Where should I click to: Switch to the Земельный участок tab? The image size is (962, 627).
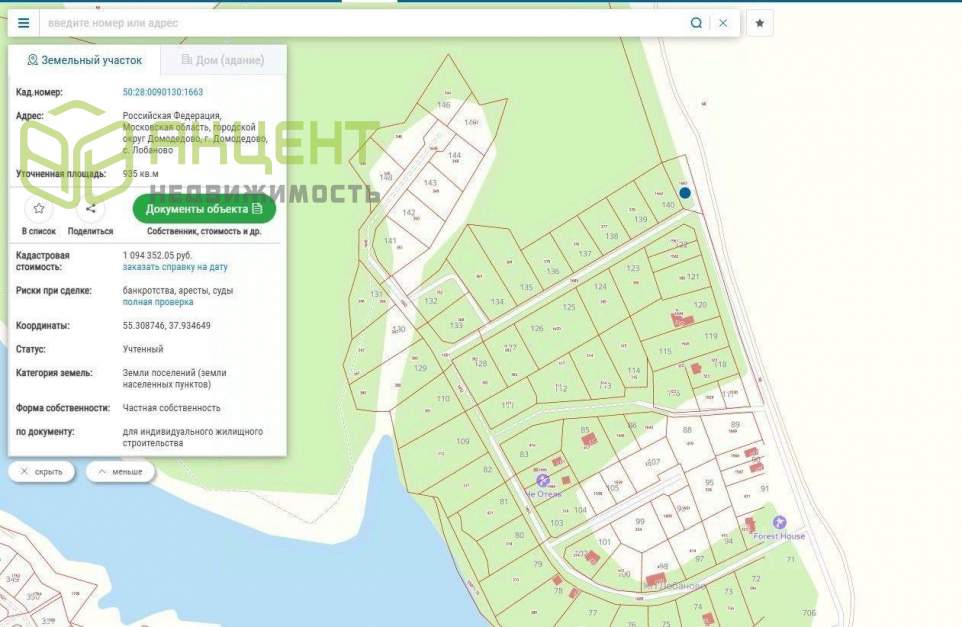(x=84, y=60)
